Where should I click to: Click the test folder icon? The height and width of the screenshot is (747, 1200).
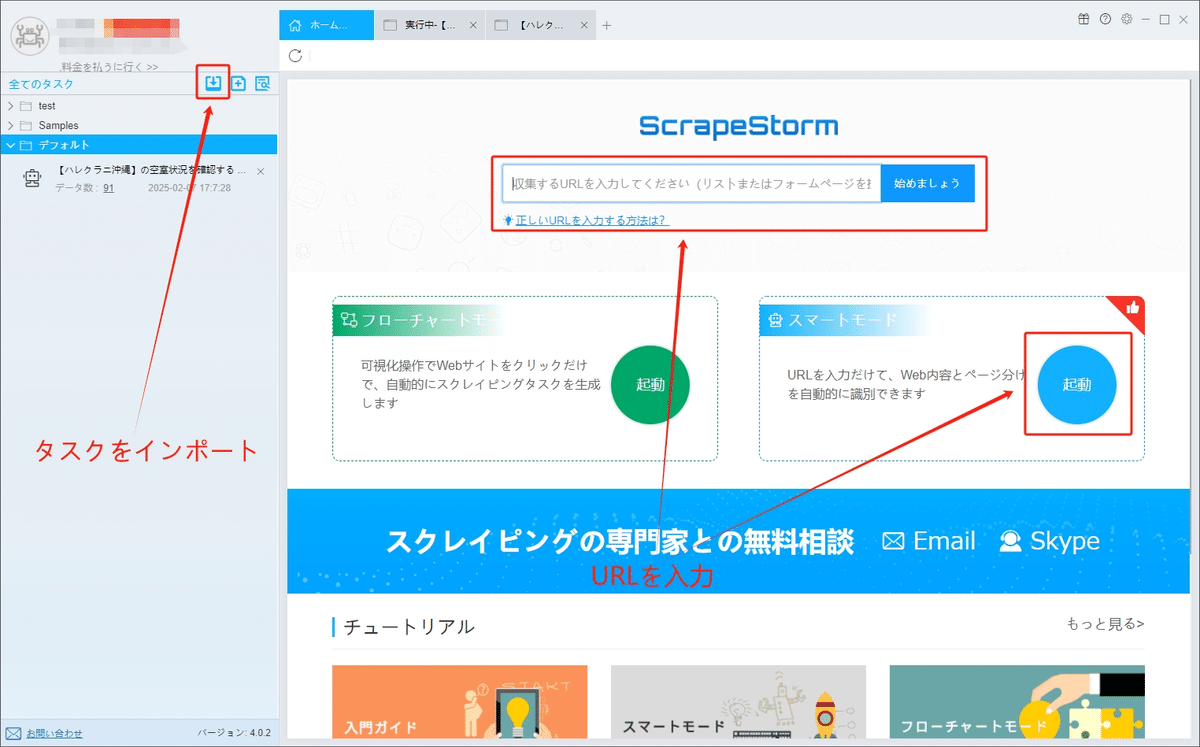click(x=26, y=106)
